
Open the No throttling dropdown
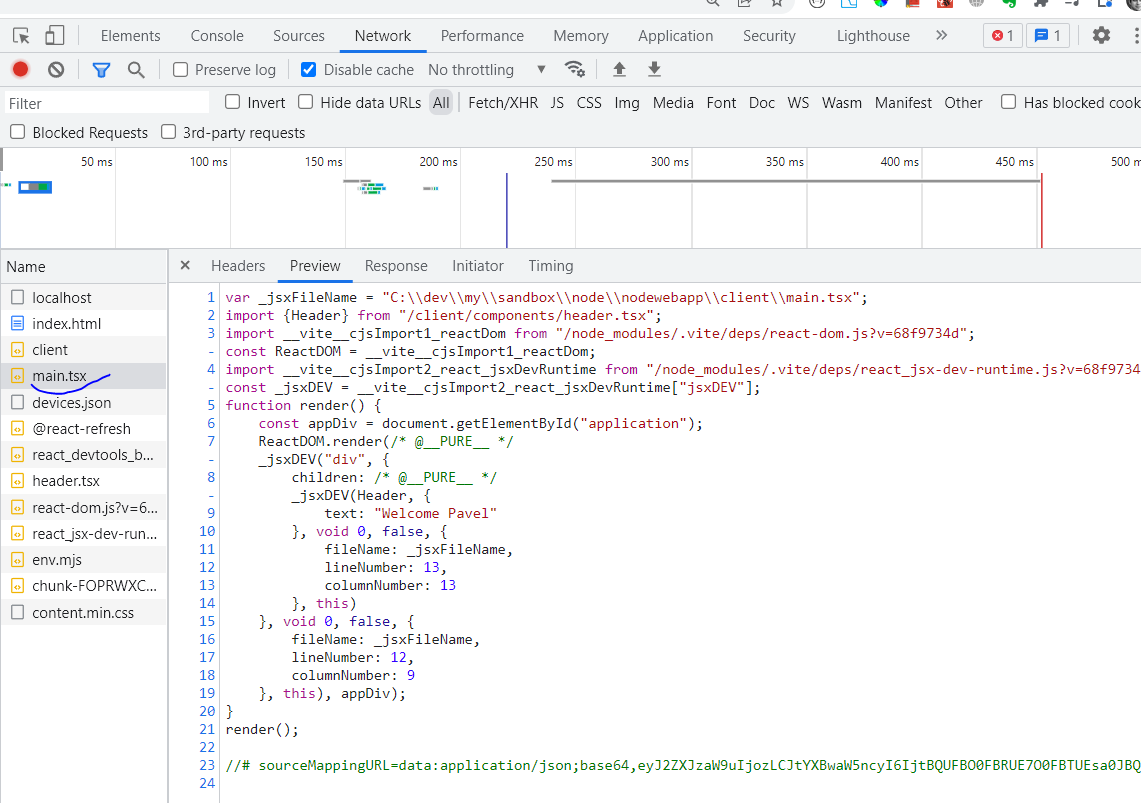click(x=486, y=70)
